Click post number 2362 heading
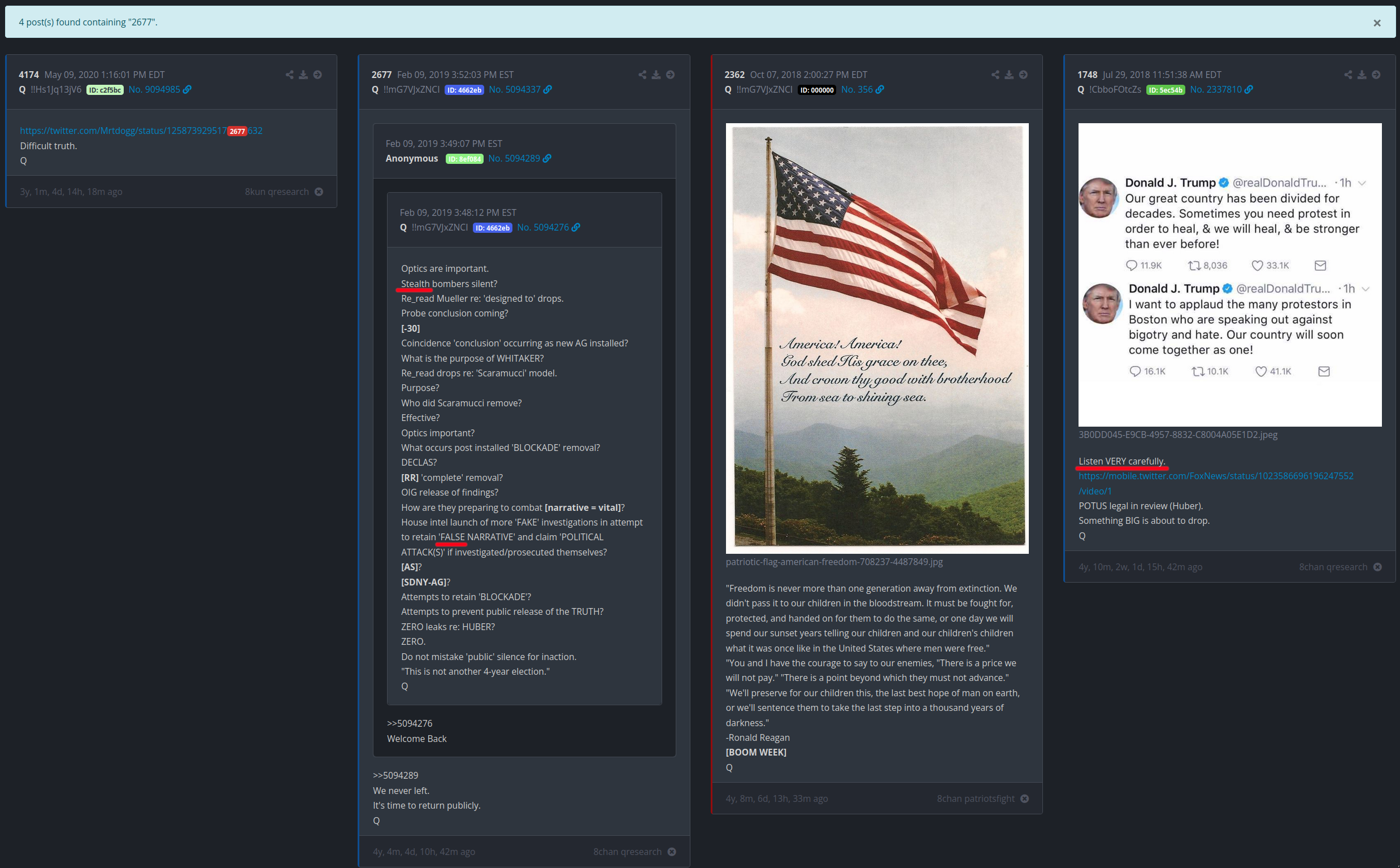 pyautogui.click(x=734, y=75)
